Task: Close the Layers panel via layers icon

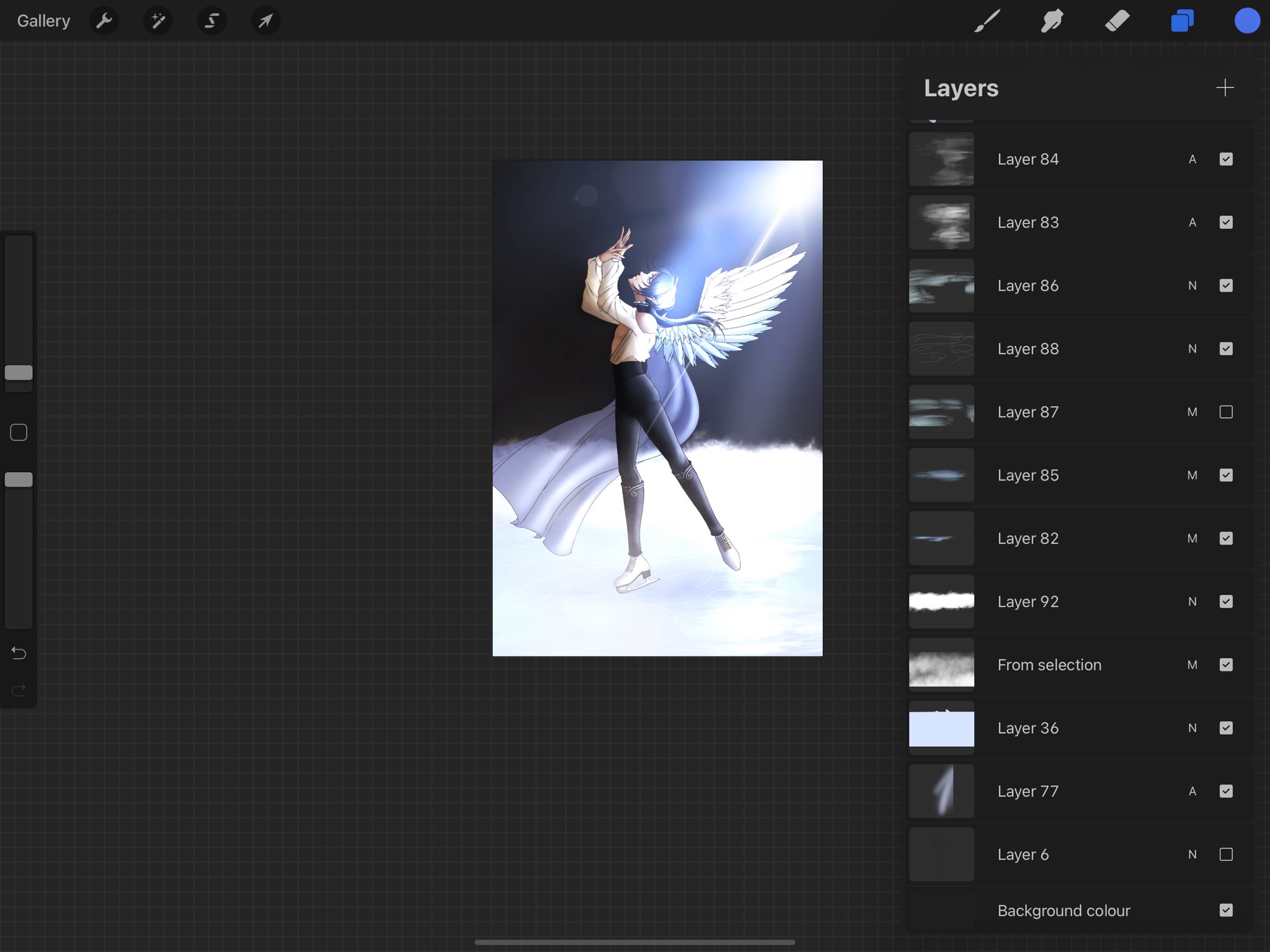Action: point(1182,21)
